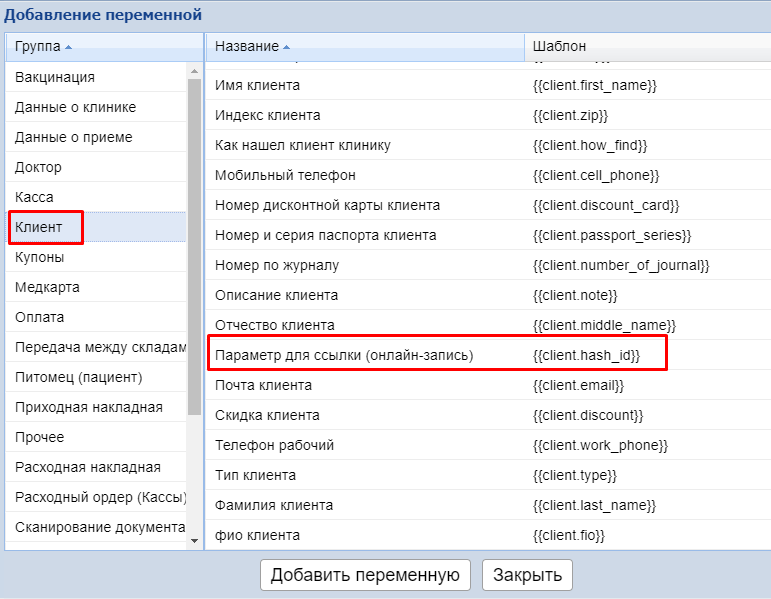
Task: Select the Вакцинация group
Action: (x=55, y=77)
